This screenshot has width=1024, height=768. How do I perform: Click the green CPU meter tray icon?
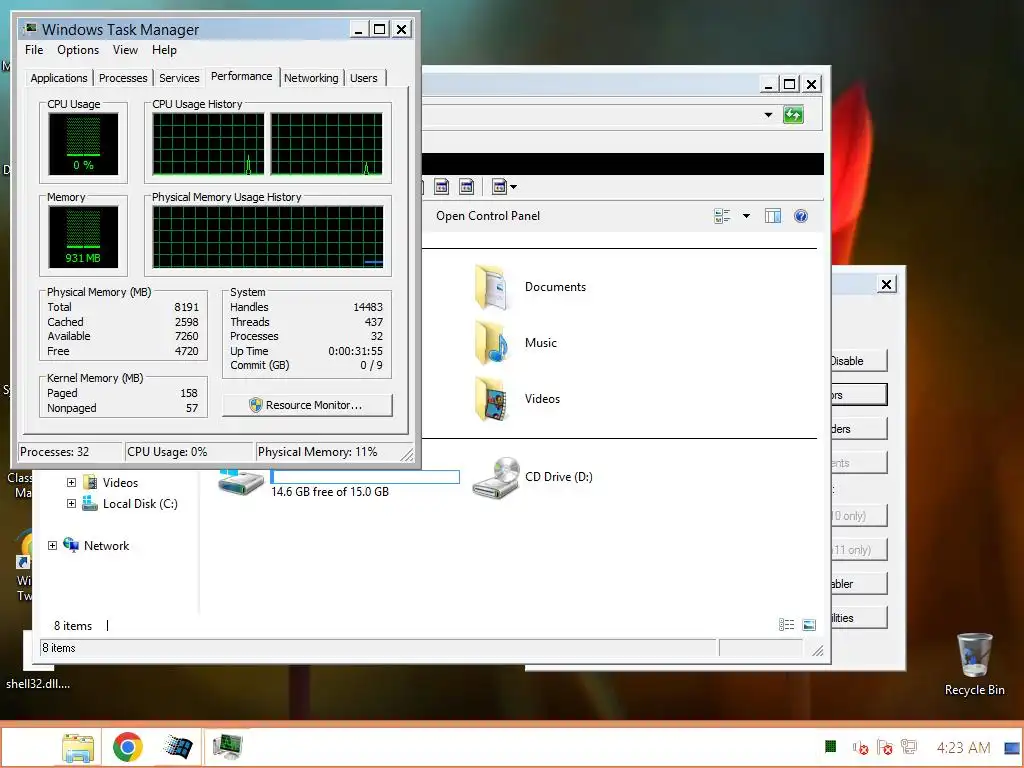pos(831,746)
